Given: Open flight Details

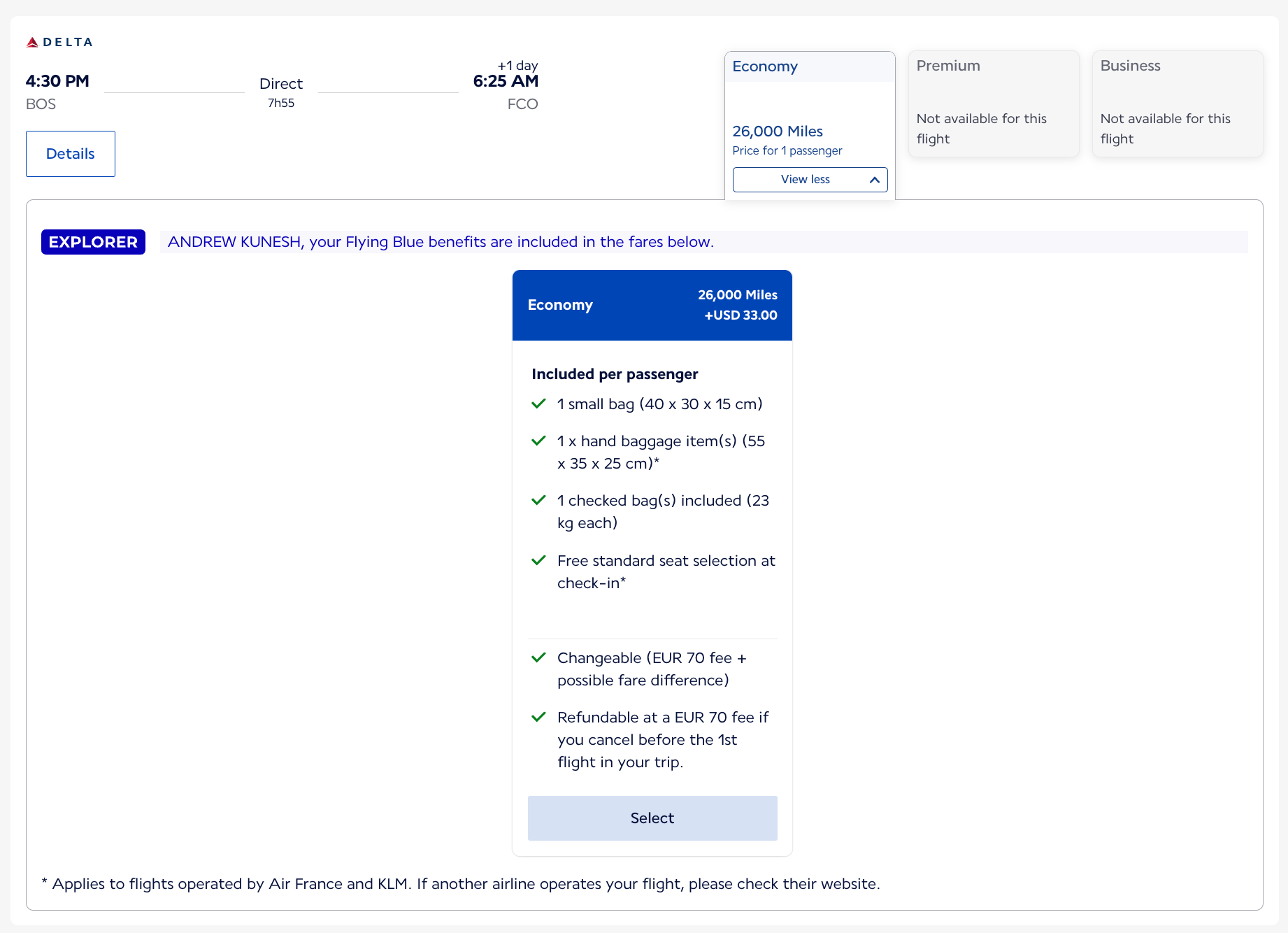Looking at the screenshot, I should [71, 154].
